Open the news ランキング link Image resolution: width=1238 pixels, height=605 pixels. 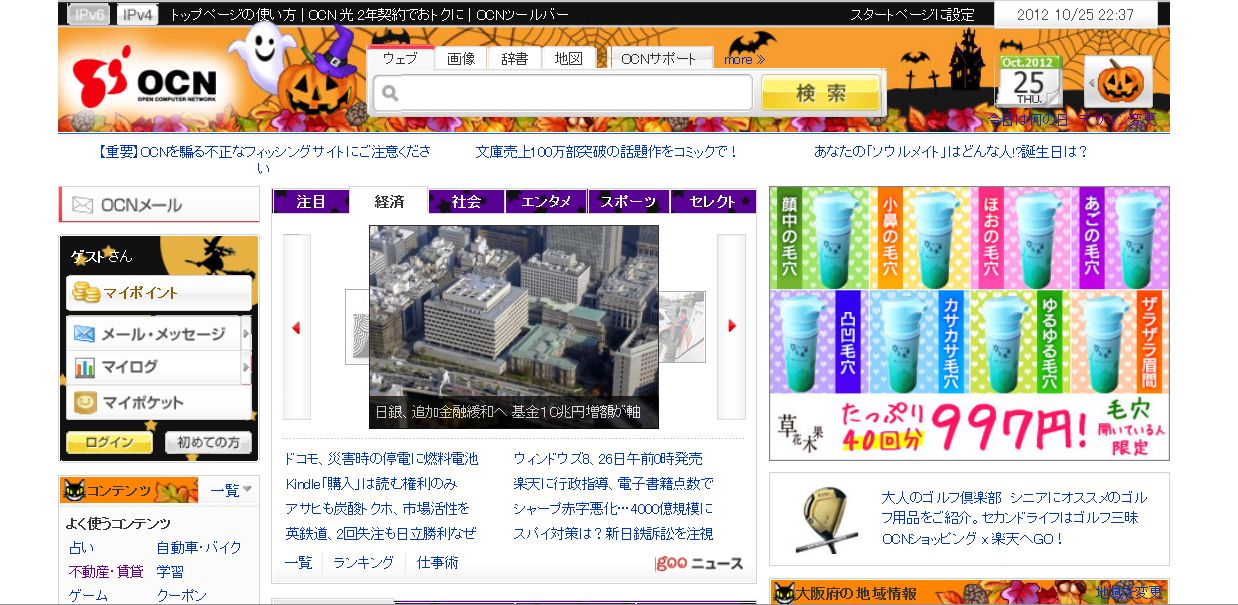pyautogui.click(x=363, y=563)
